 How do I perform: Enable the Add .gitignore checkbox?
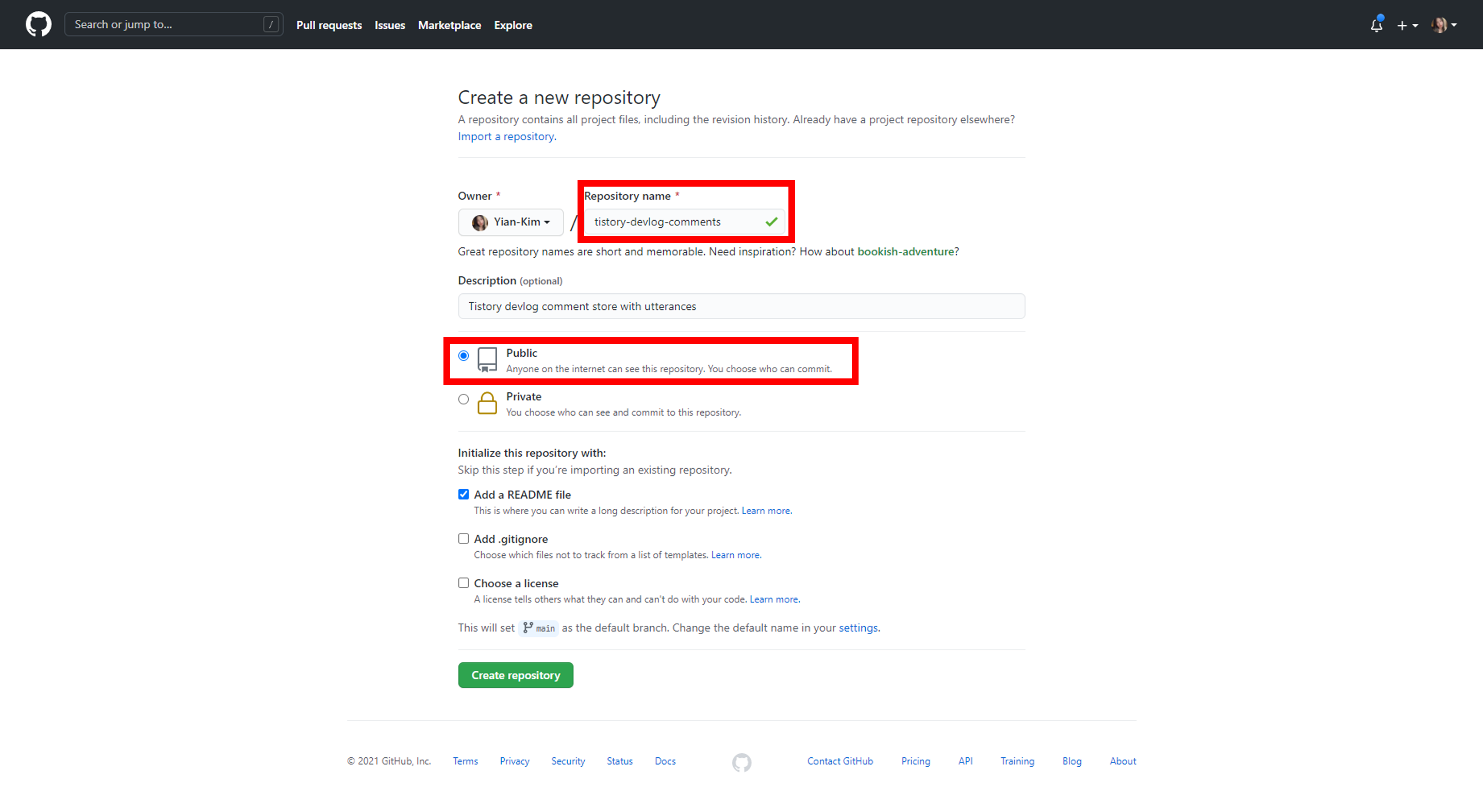[x=464, y=539]
